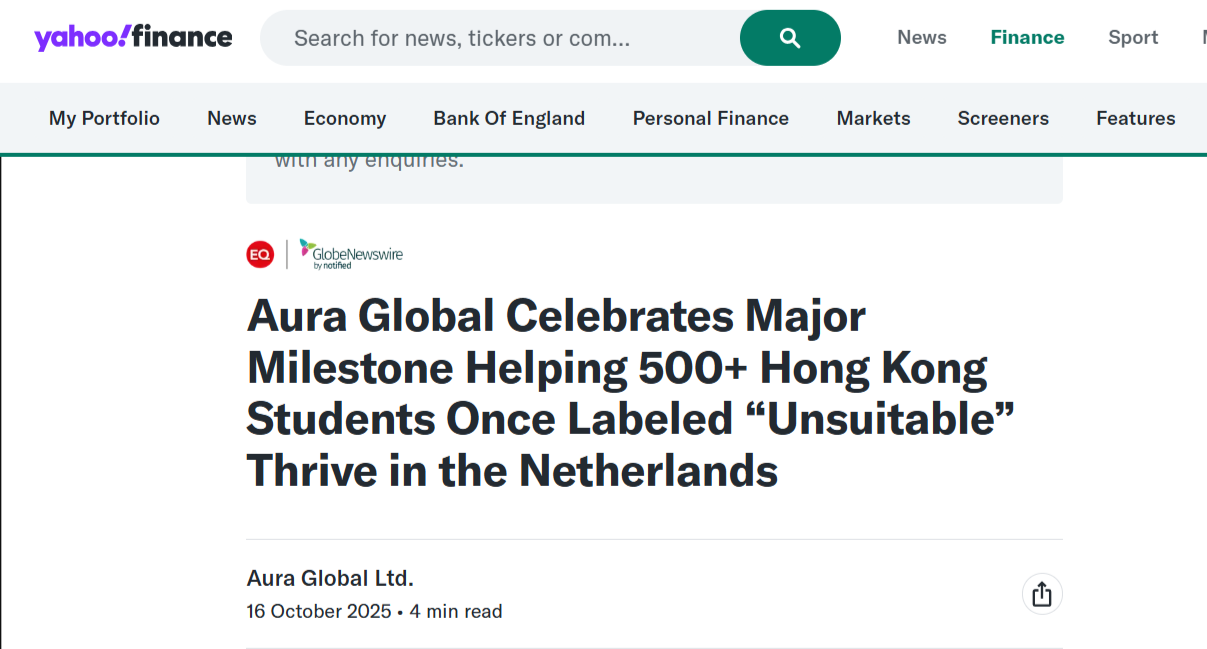The width and height of the screenshot is (1207, 649).
Task: Switch to the News navigation tab
Action: tap(232, 118)
